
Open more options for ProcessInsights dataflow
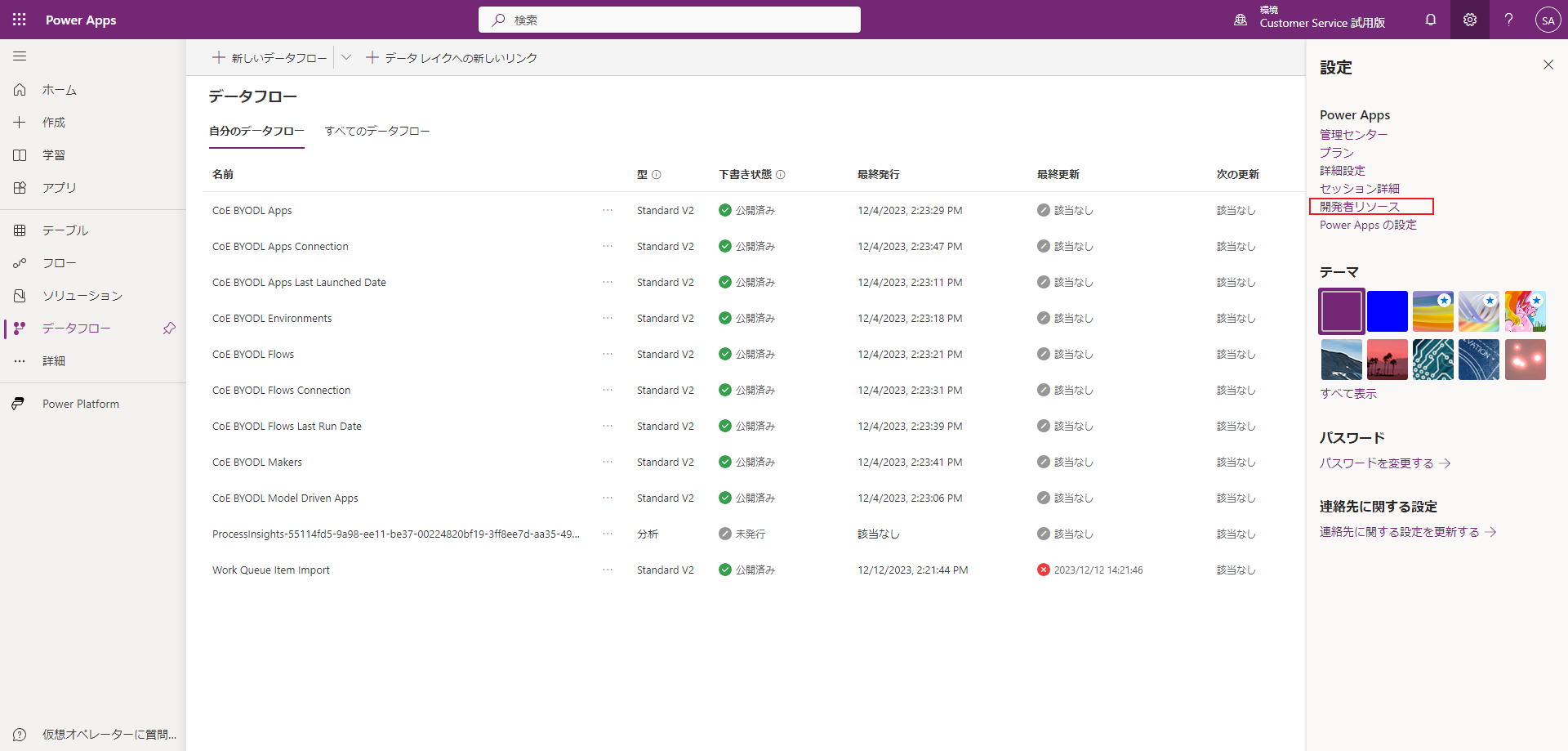(608, 534)
